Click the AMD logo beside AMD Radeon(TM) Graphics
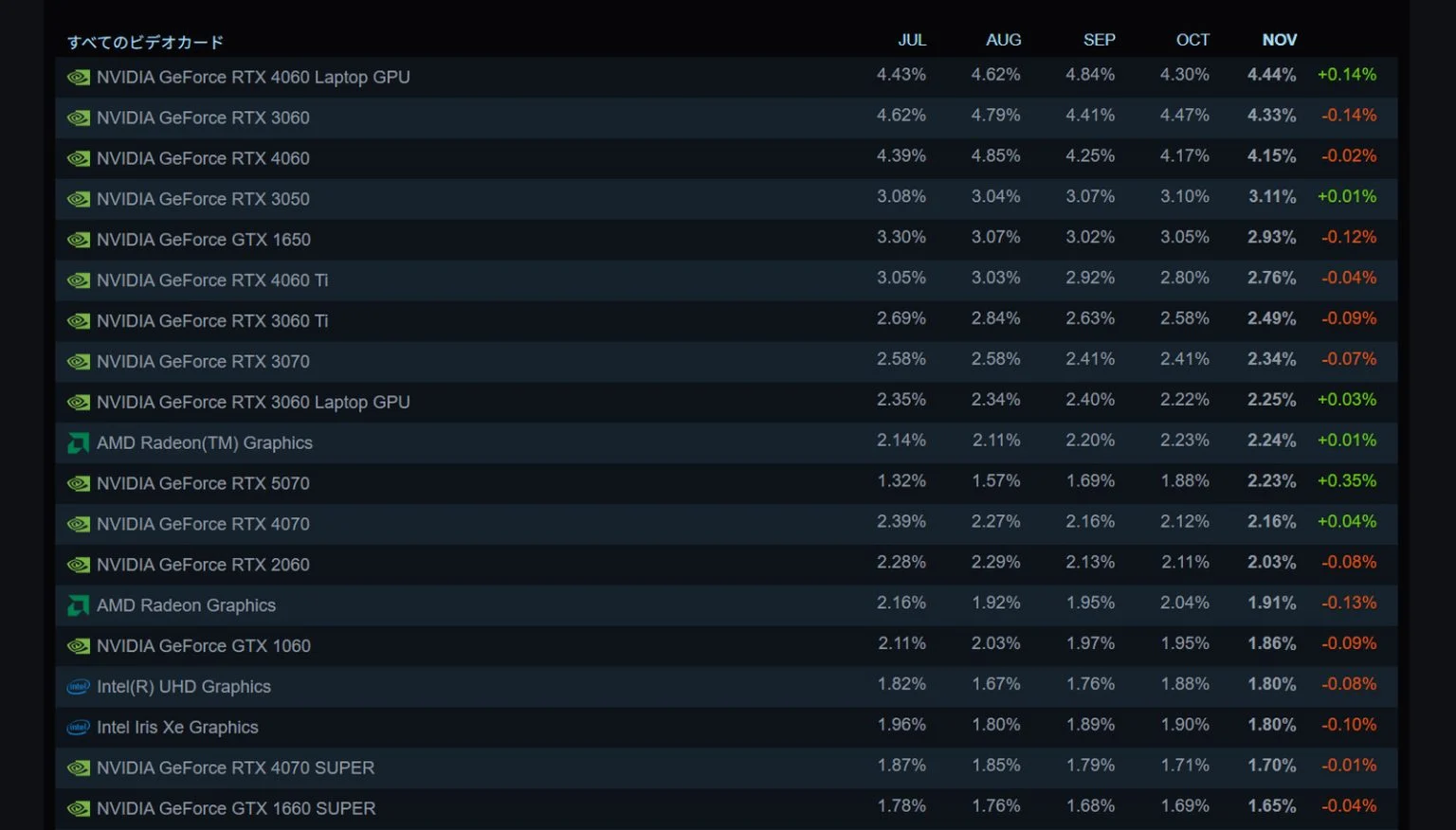The width and height of the screenshot is (1456, 830). 79,442
